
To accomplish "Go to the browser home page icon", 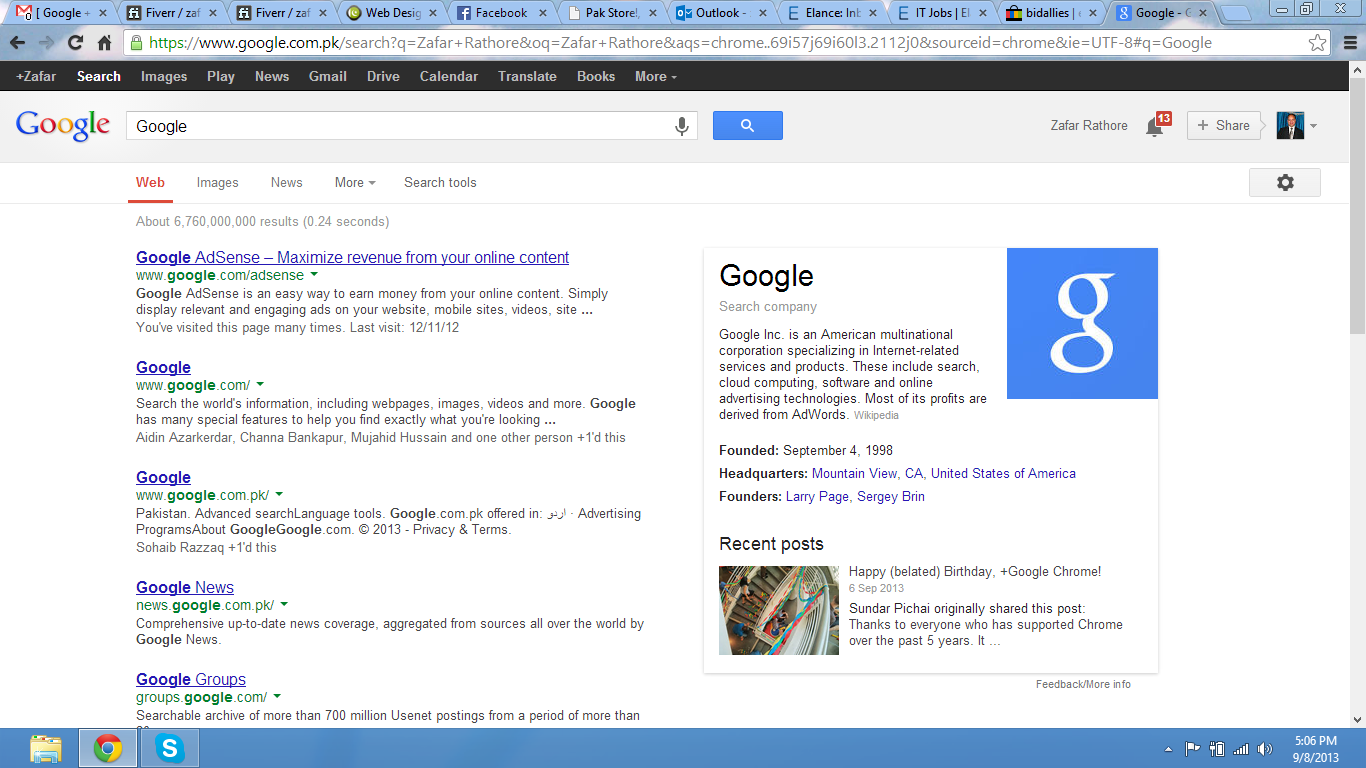I will click(x=104, y=43).
